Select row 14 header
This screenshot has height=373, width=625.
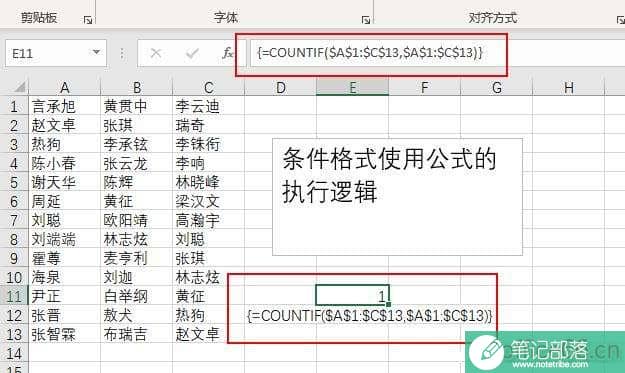[14, 353]
